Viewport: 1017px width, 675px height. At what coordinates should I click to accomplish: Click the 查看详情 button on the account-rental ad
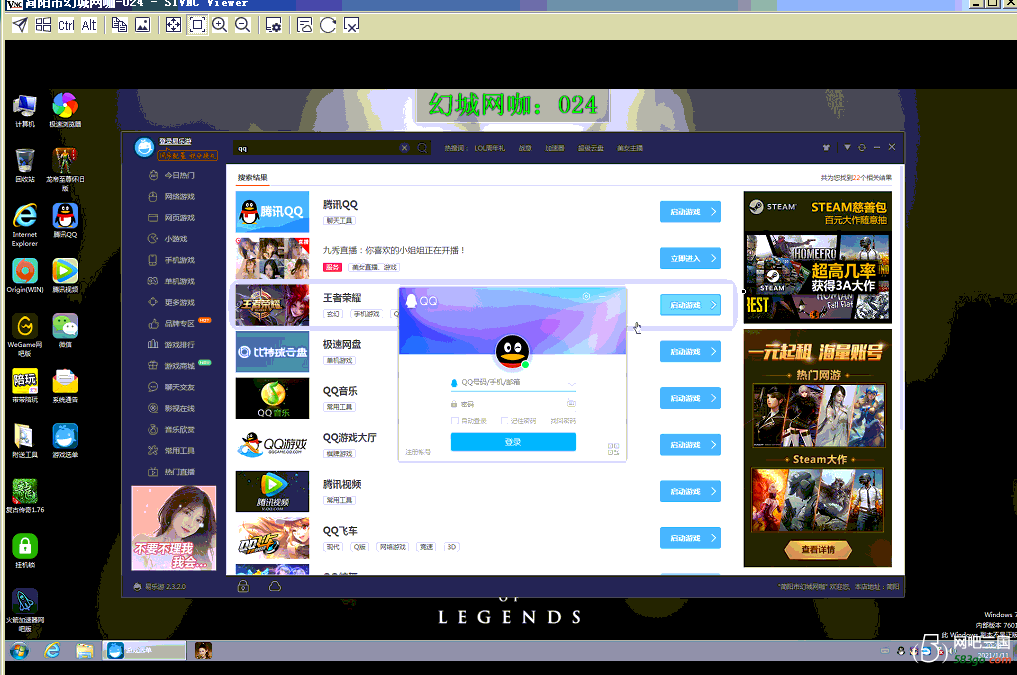[x=818, y=550]
